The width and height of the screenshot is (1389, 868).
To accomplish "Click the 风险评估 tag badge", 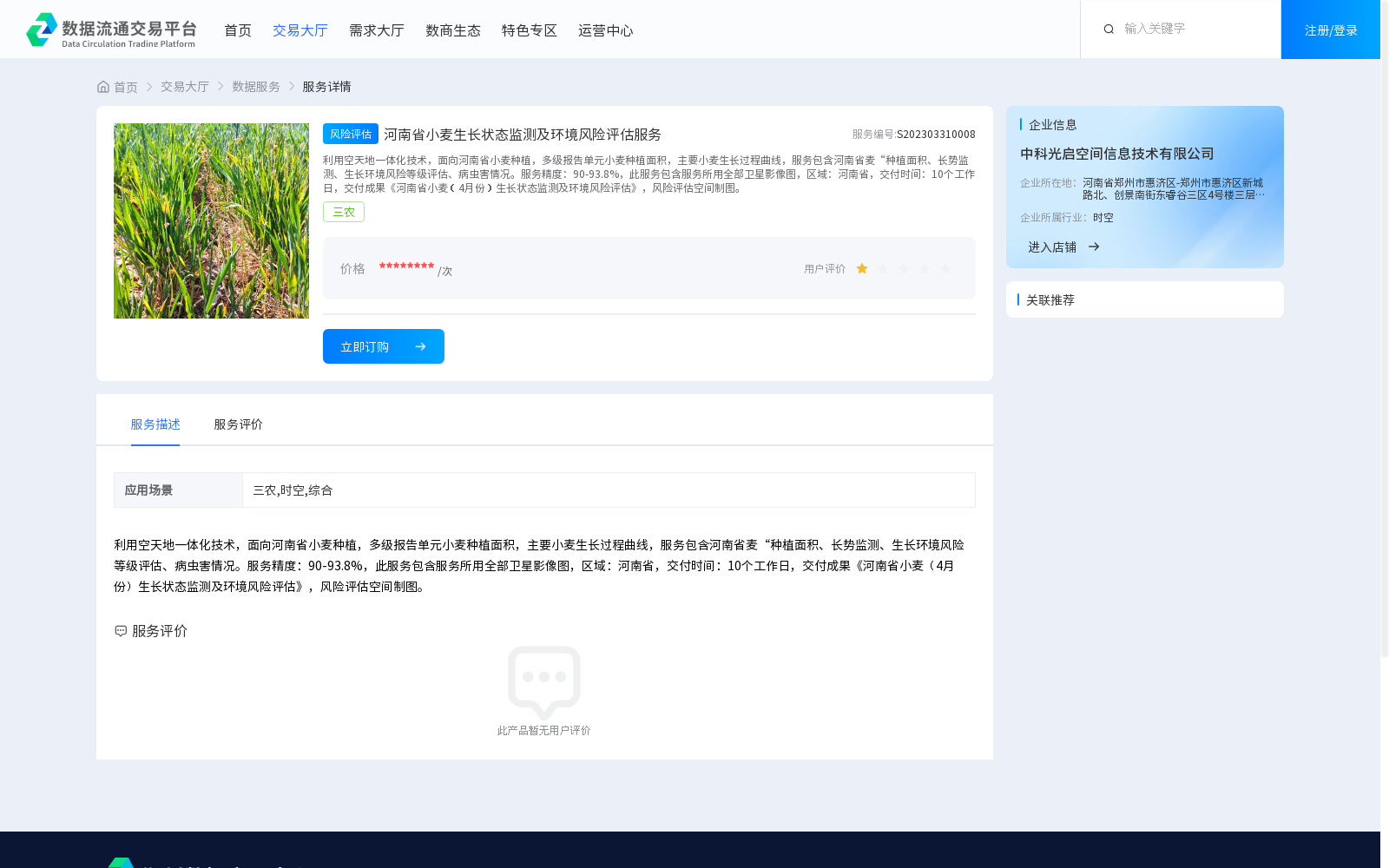I will pyautogui.click(x=351, y=134).
